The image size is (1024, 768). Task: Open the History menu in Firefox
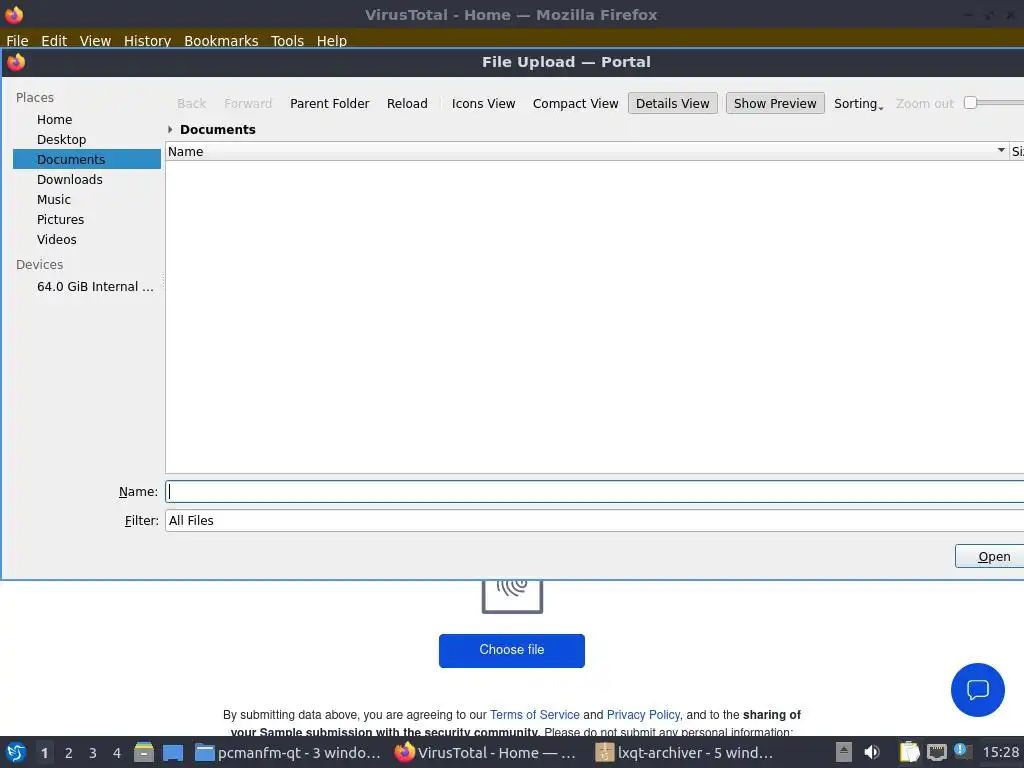tap(148, 40)
